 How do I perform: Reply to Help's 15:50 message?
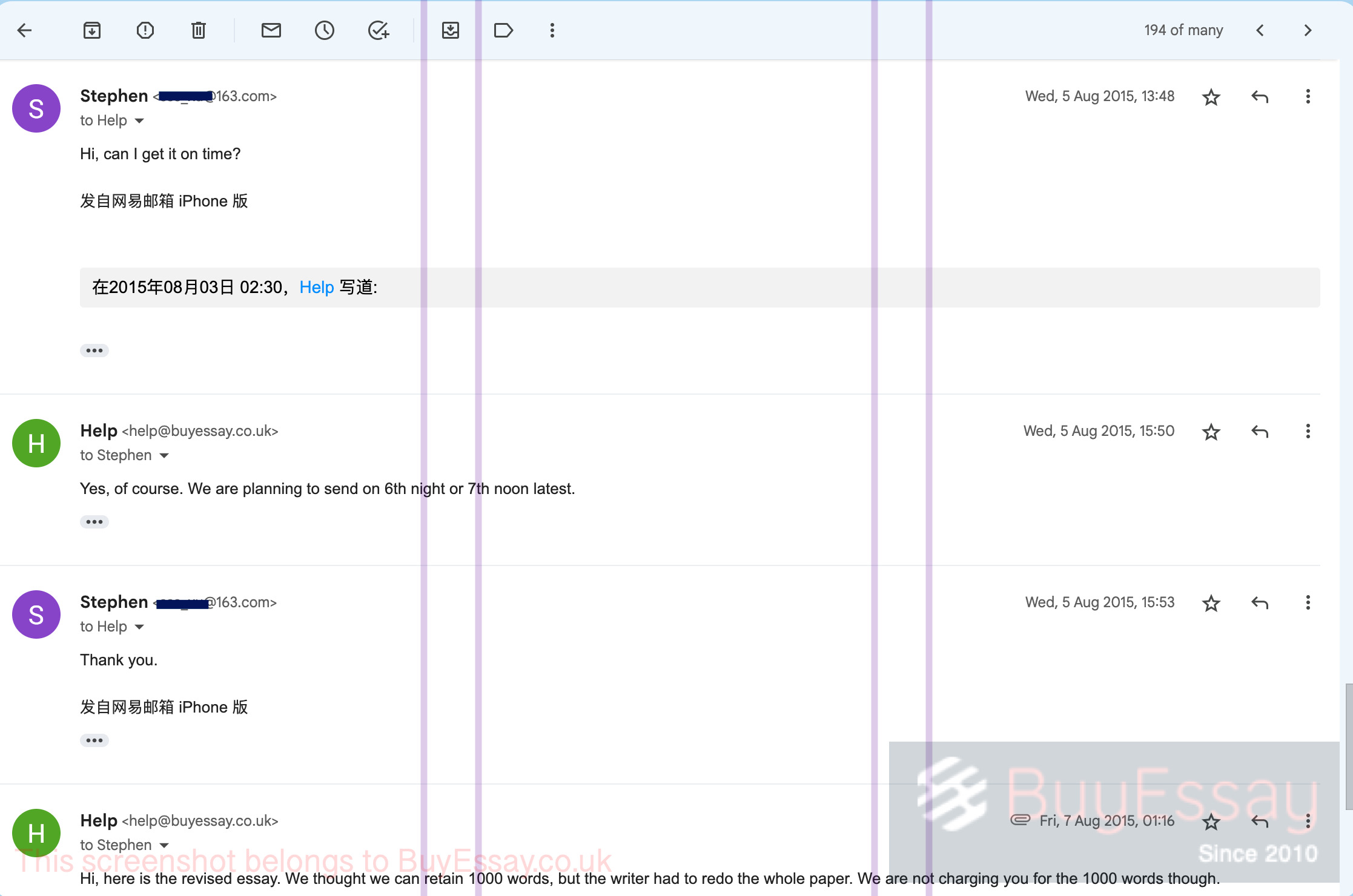(x=1260, y=431)
